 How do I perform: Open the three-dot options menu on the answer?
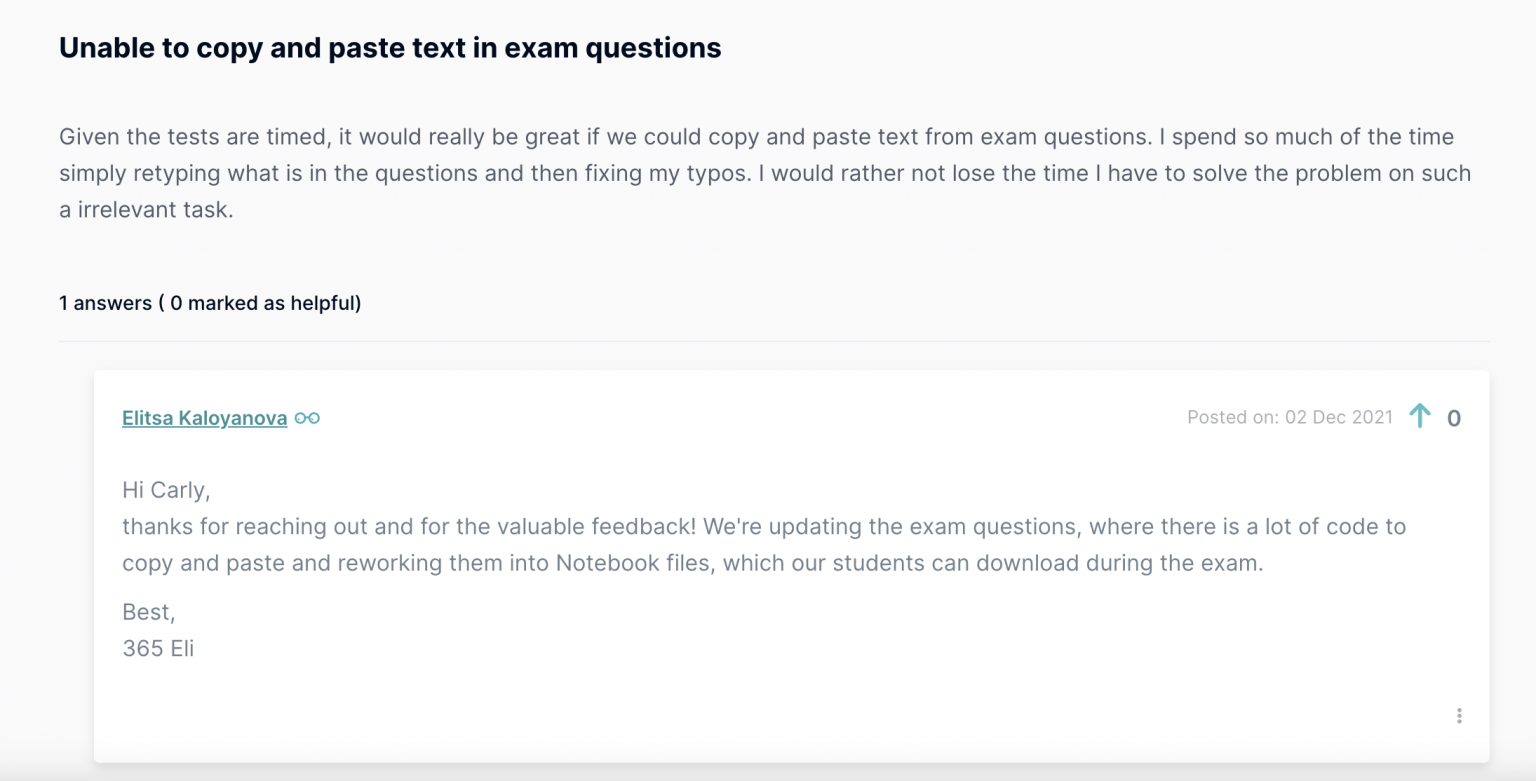coord(1459,716)
